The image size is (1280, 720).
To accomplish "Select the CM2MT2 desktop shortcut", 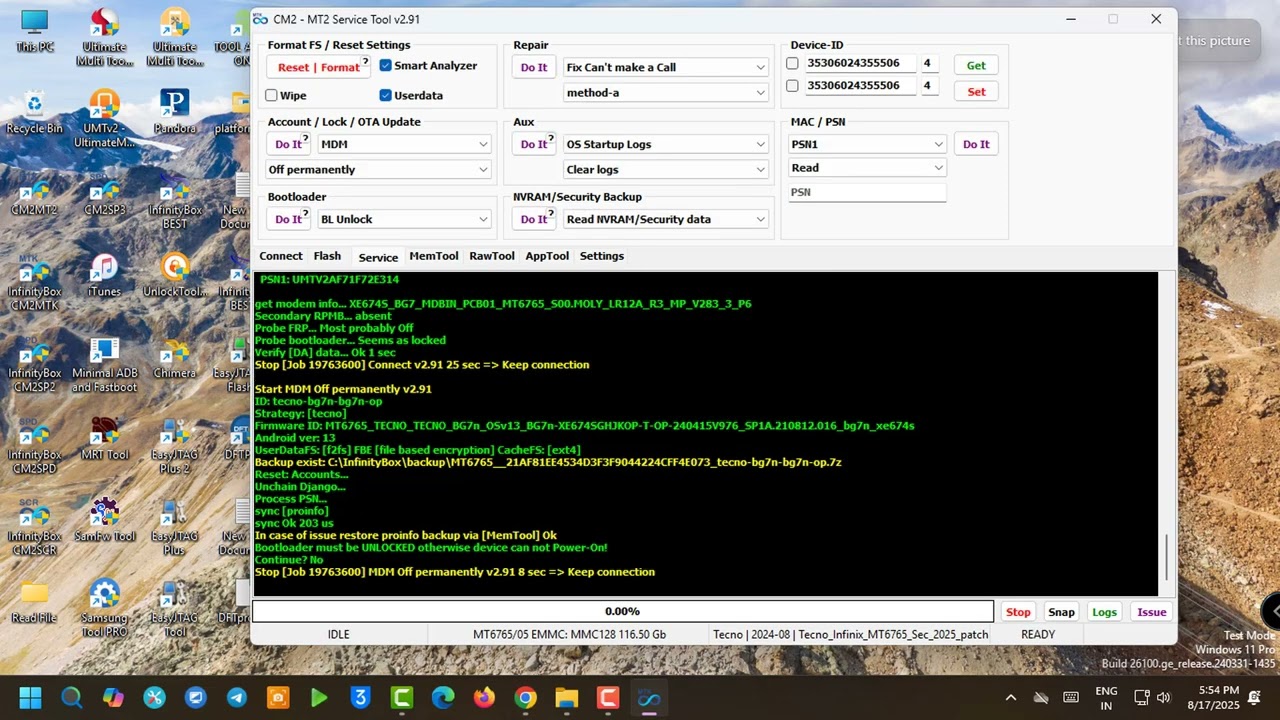I will coord(34,194).
